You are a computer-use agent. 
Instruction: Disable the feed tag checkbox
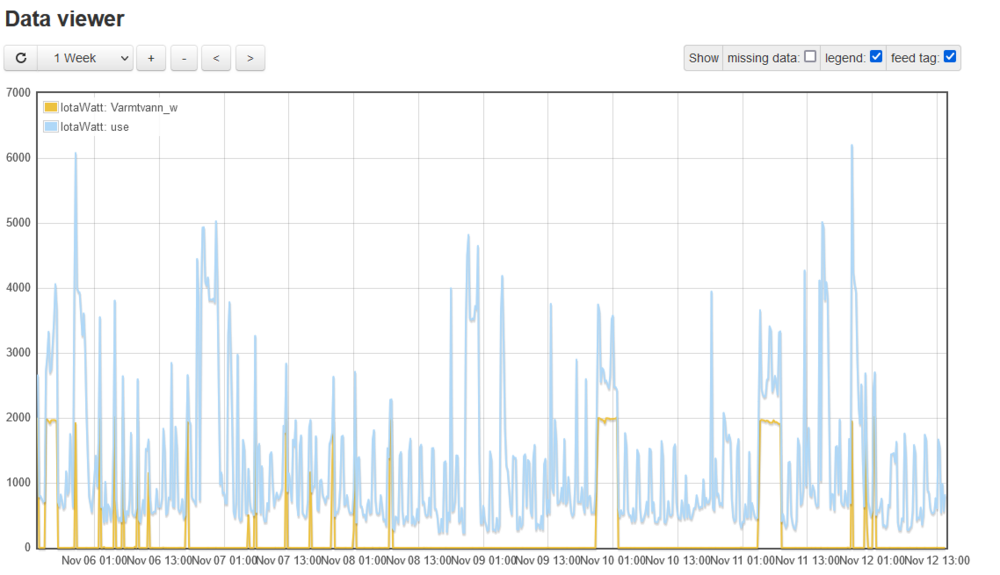(x=950, y=57)
